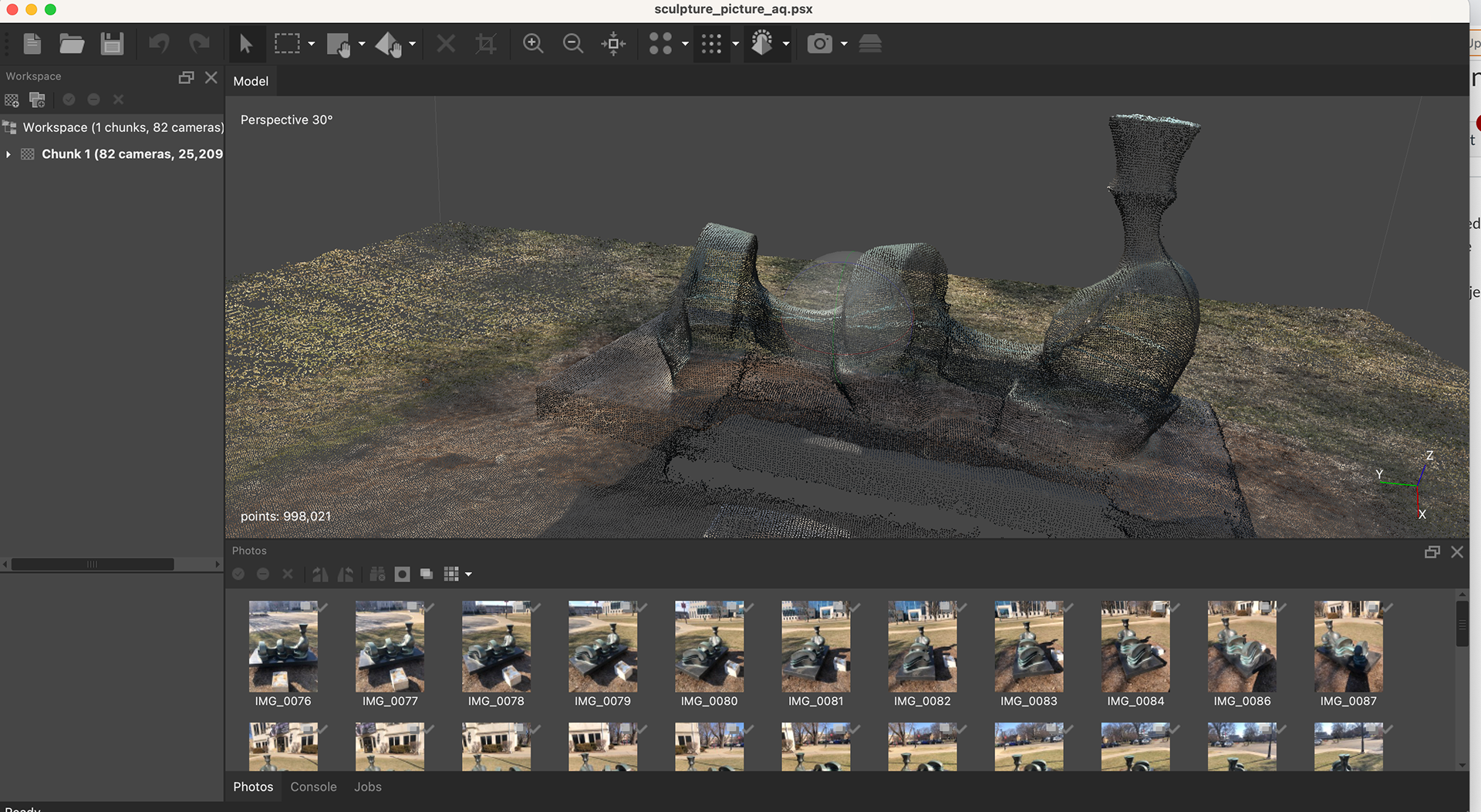Image resolution: width=1481 pixels, height=812 pixels.
Task: Click the Perspective 30° view label
Action: tap(286, 120)
